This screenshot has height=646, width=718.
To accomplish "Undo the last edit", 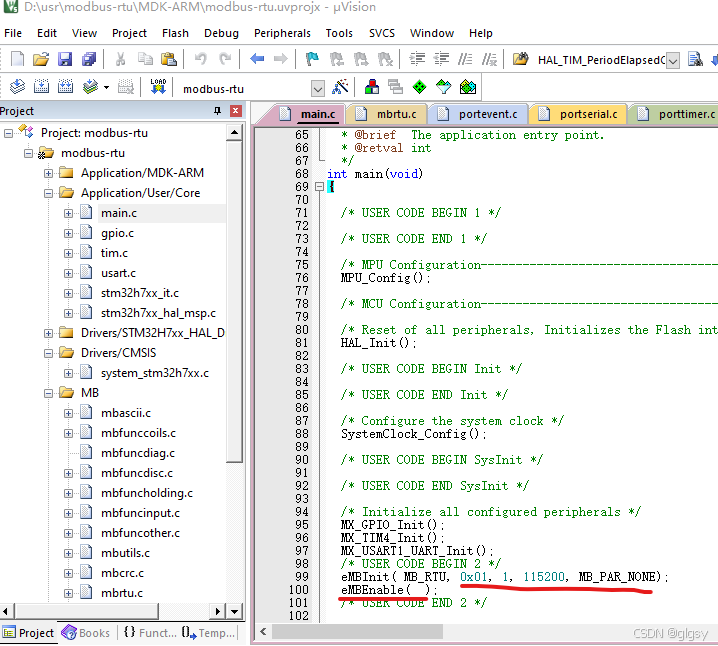I will [x=201, y=59].
